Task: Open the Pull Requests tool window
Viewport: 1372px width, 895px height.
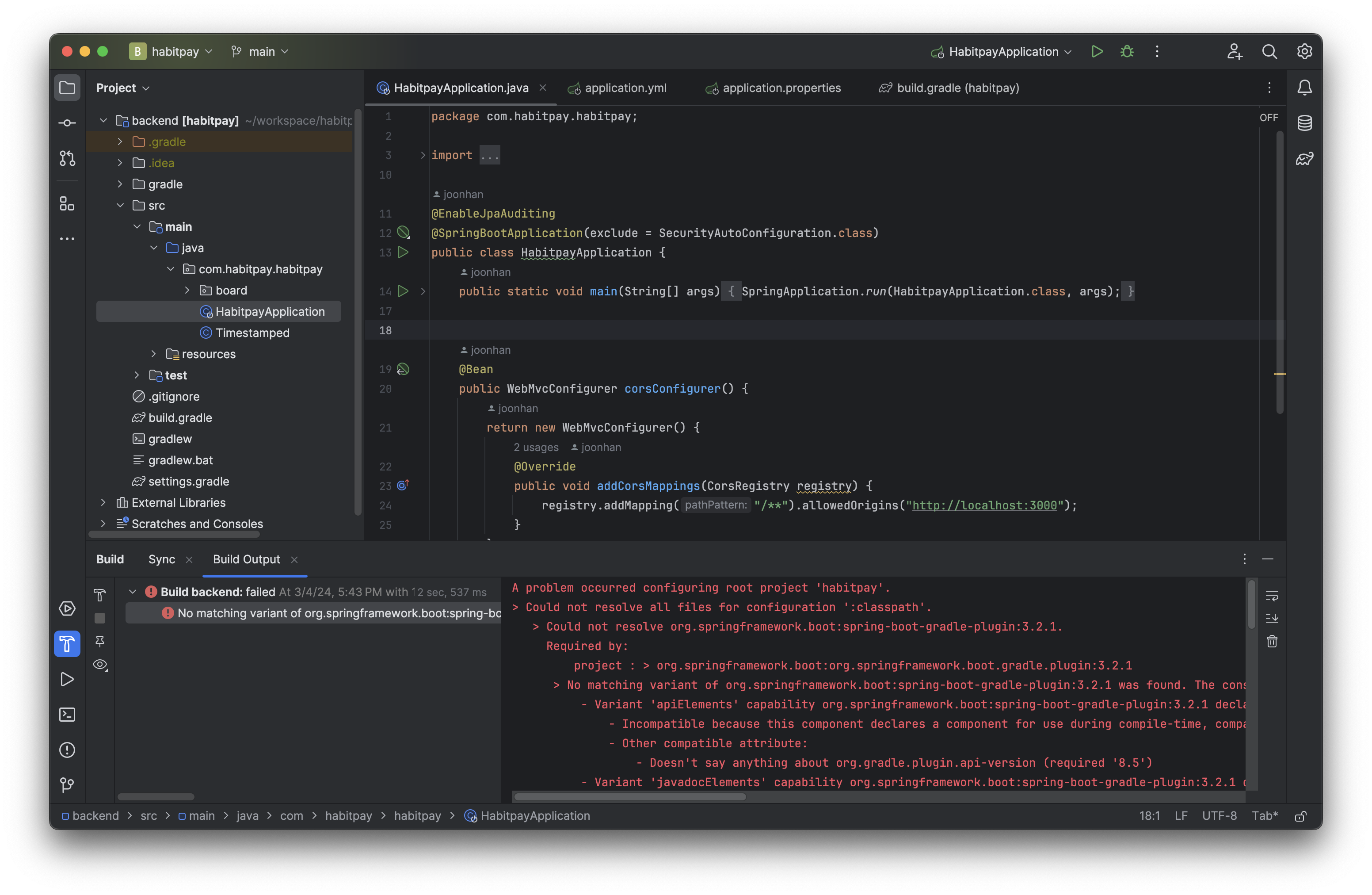Action: pyautogui.click(x=67, y=159)
